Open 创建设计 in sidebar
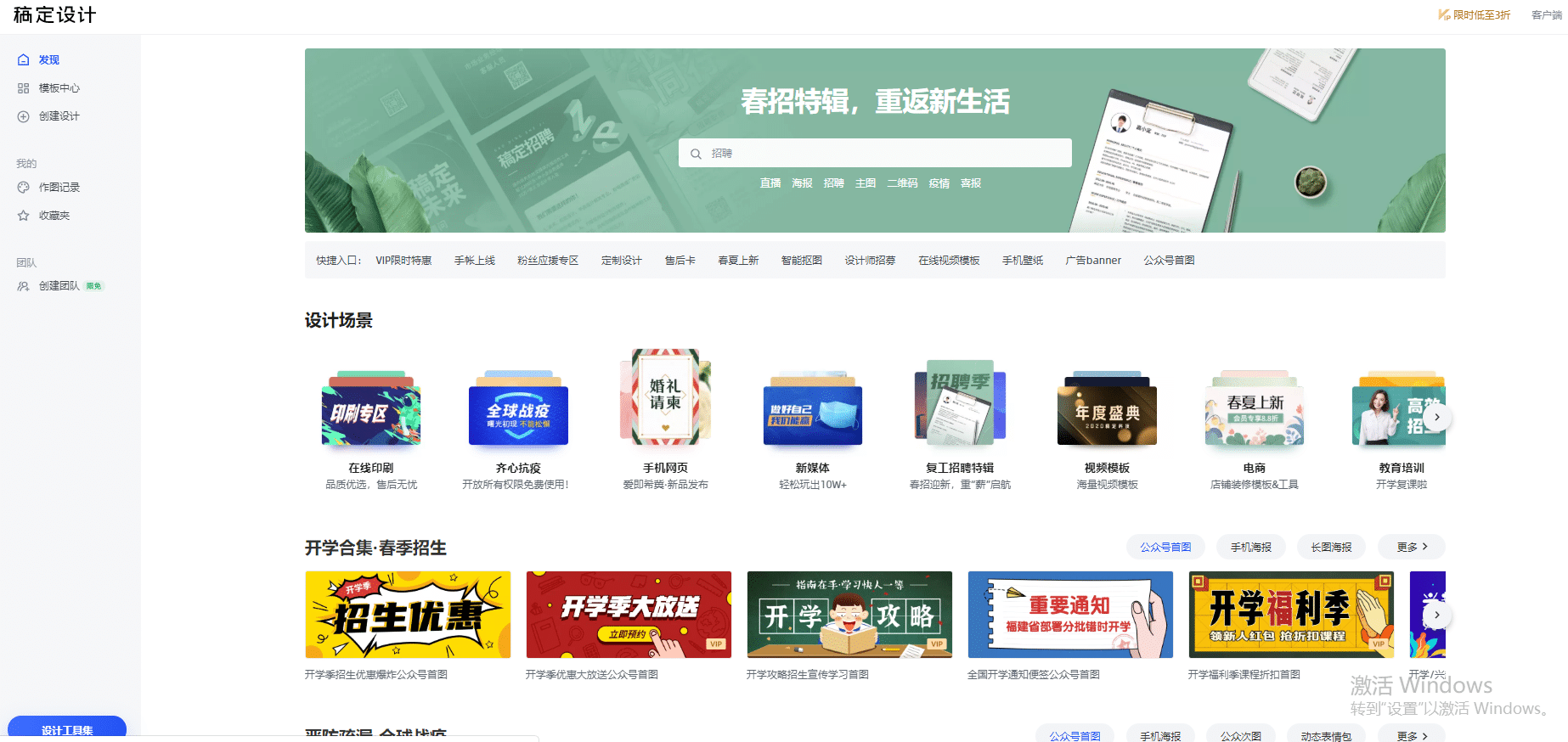The image size is (1568, 742). pyautogui.click(x=59, y=116)
